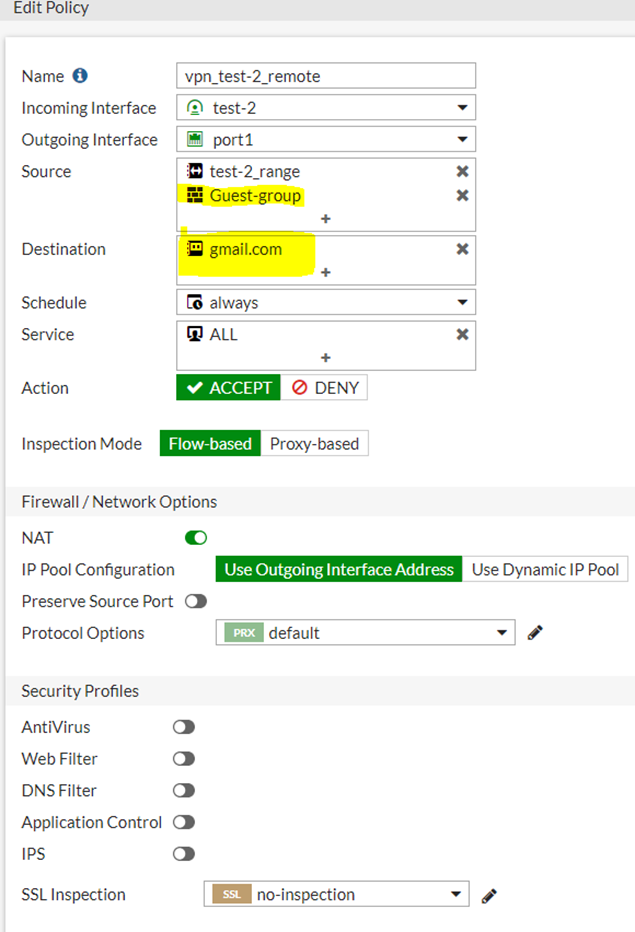Screen dimensions: 635x932
Task: Add a new Source entry plus
Action: [326, 218]
